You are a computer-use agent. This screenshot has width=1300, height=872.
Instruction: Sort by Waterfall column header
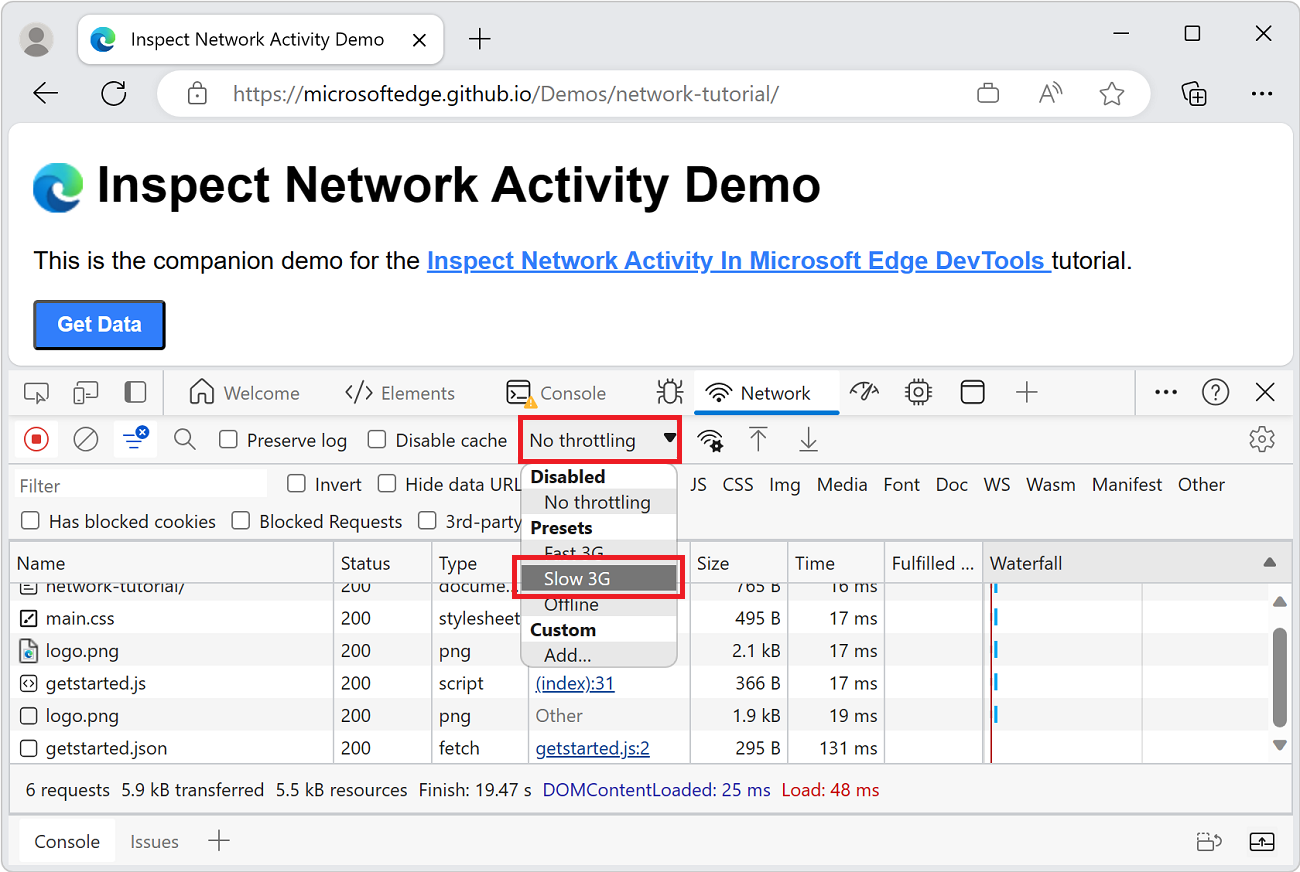1135,563
